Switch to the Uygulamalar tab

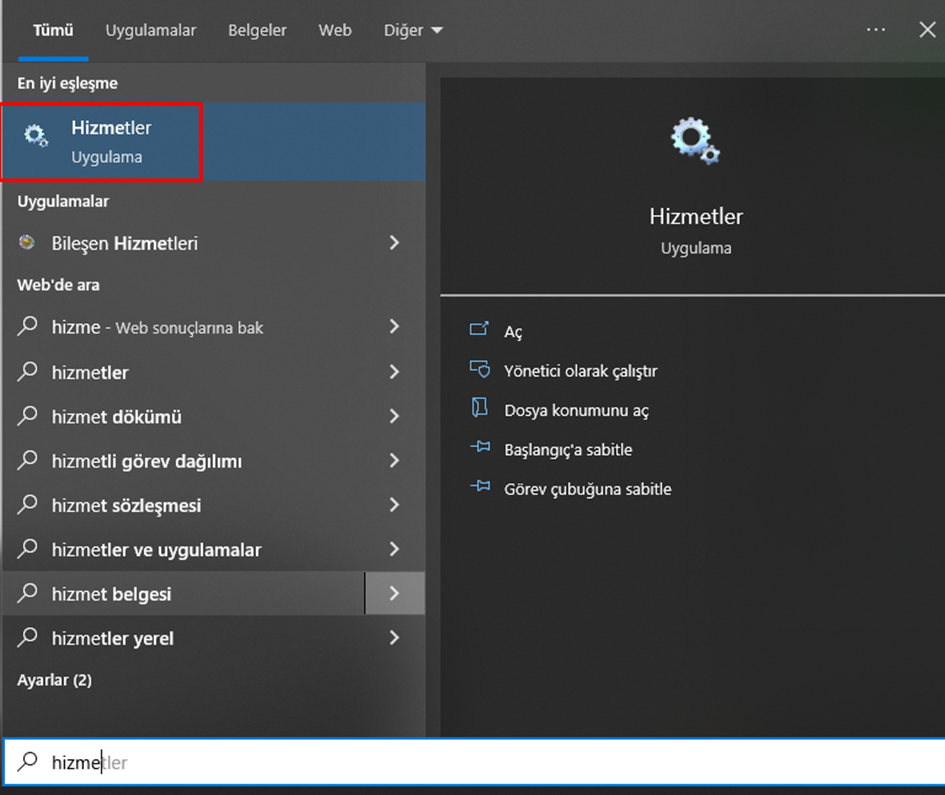[x=151, y=30]
